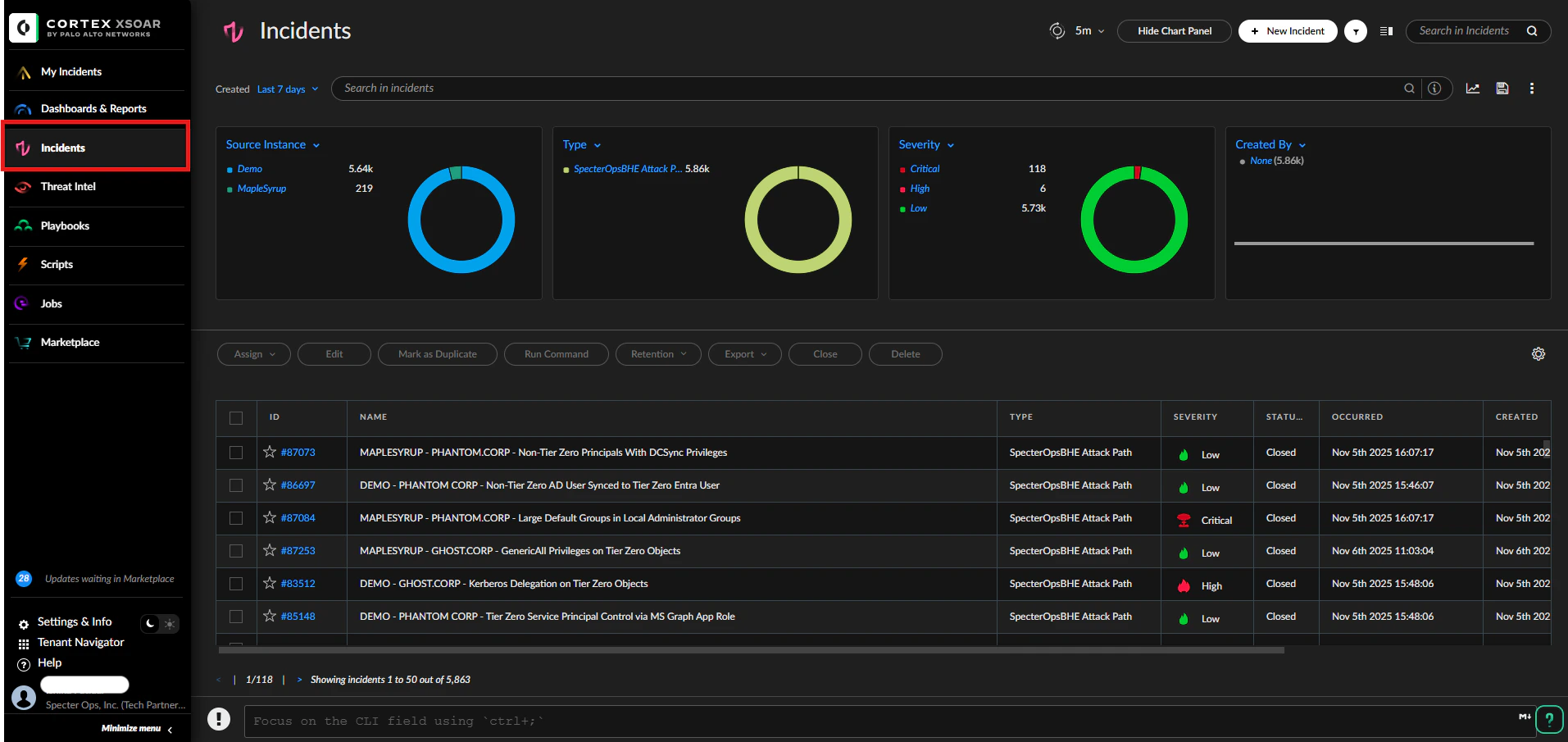Go to Threat Intel page

[x=68, y=187]
